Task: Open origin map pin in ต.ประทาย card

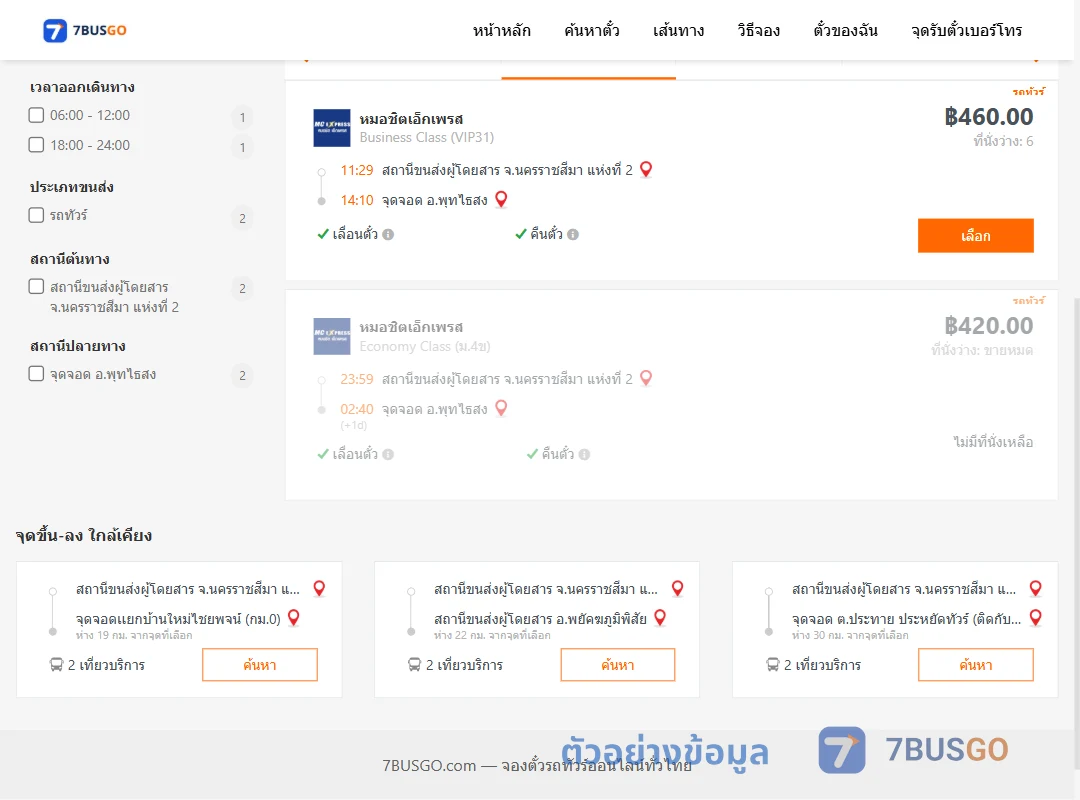Action: pos(1035,588)
